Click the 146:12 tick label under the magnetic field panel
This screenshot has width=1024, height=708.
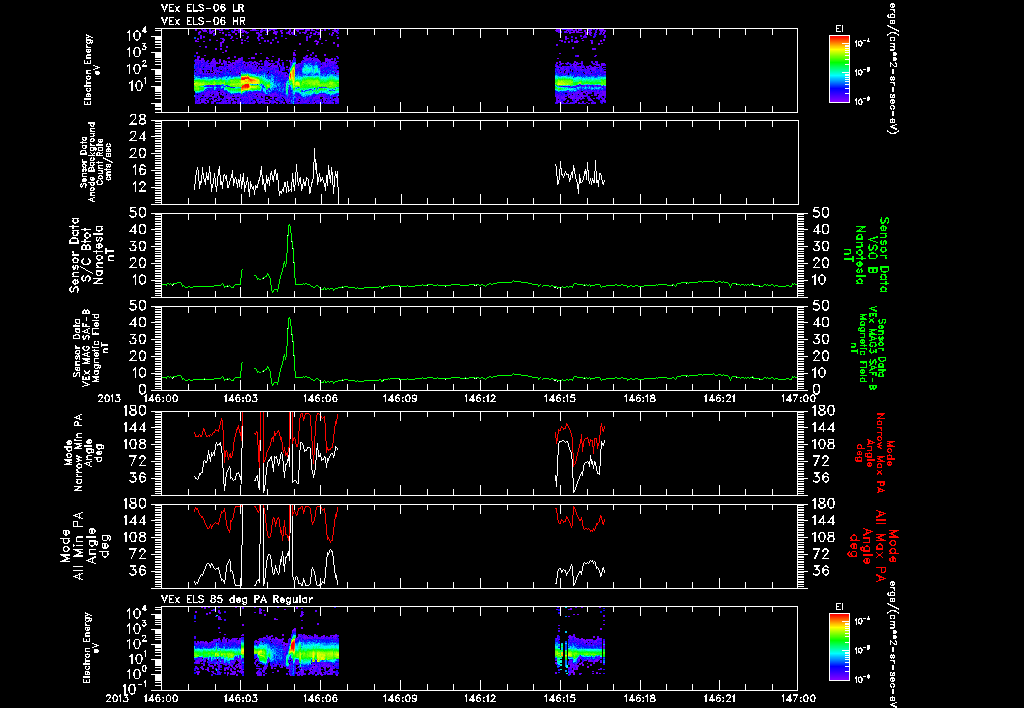point(479,398)
